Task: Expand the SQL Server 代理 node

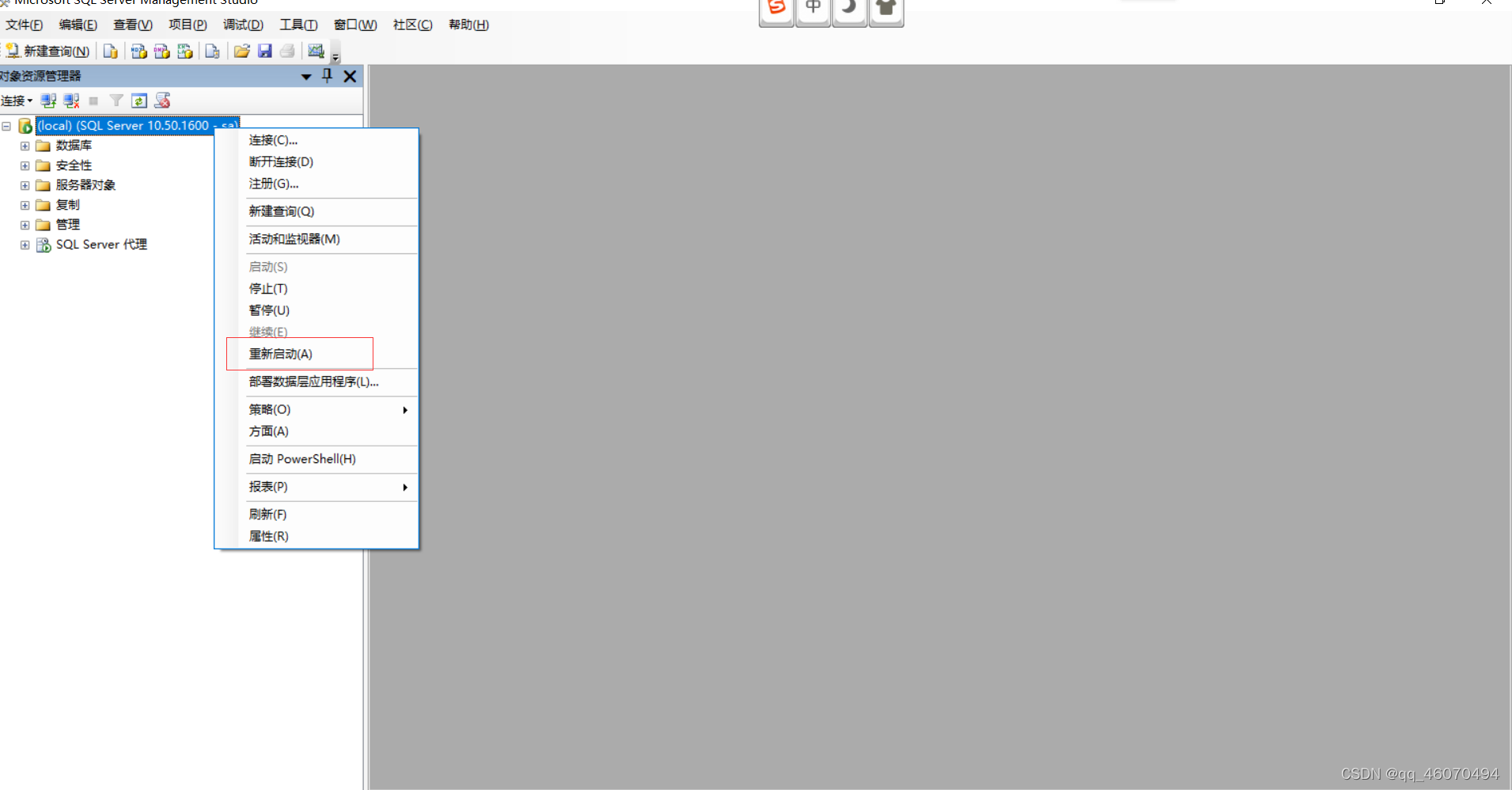Action: point(25,245)
